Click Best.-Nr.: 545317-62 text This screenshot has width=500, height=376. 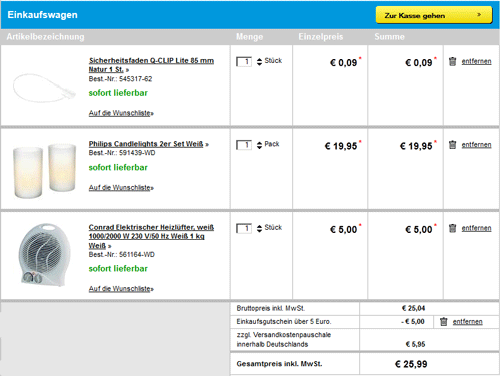(x=120, y=79)
